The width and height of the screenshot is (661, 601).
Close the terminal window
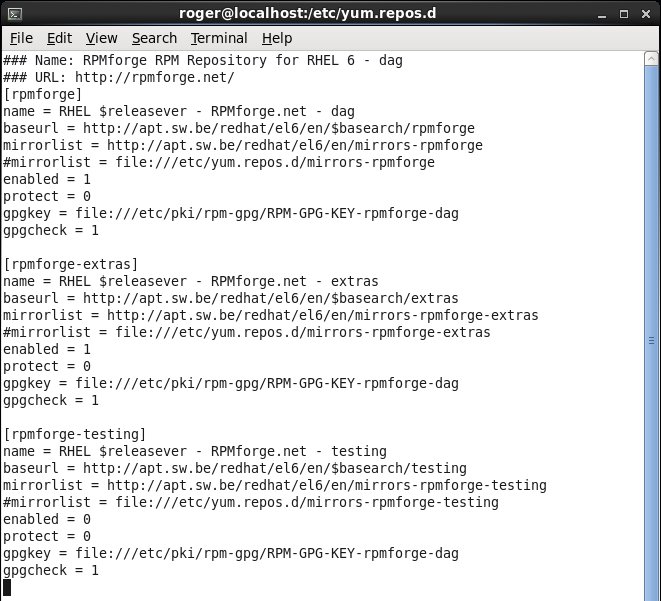[x=646, y=14]
